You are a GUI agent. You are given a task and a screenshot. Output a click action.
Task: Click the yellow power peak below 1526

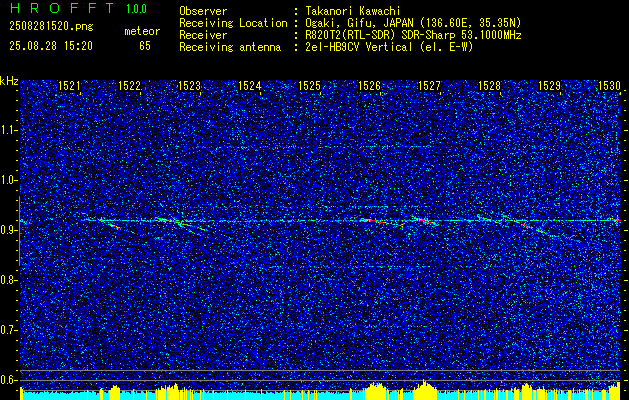(375, 390)
